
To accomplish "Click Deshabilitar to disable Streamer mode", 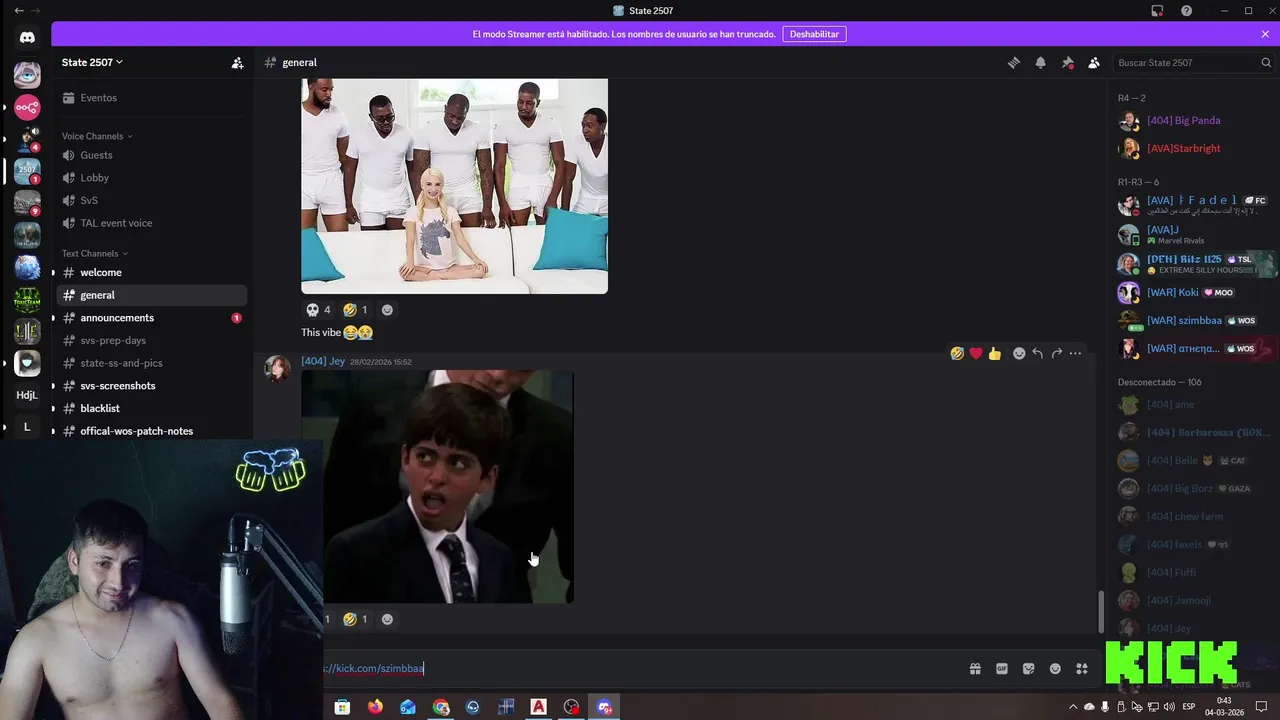I will 814,34.
